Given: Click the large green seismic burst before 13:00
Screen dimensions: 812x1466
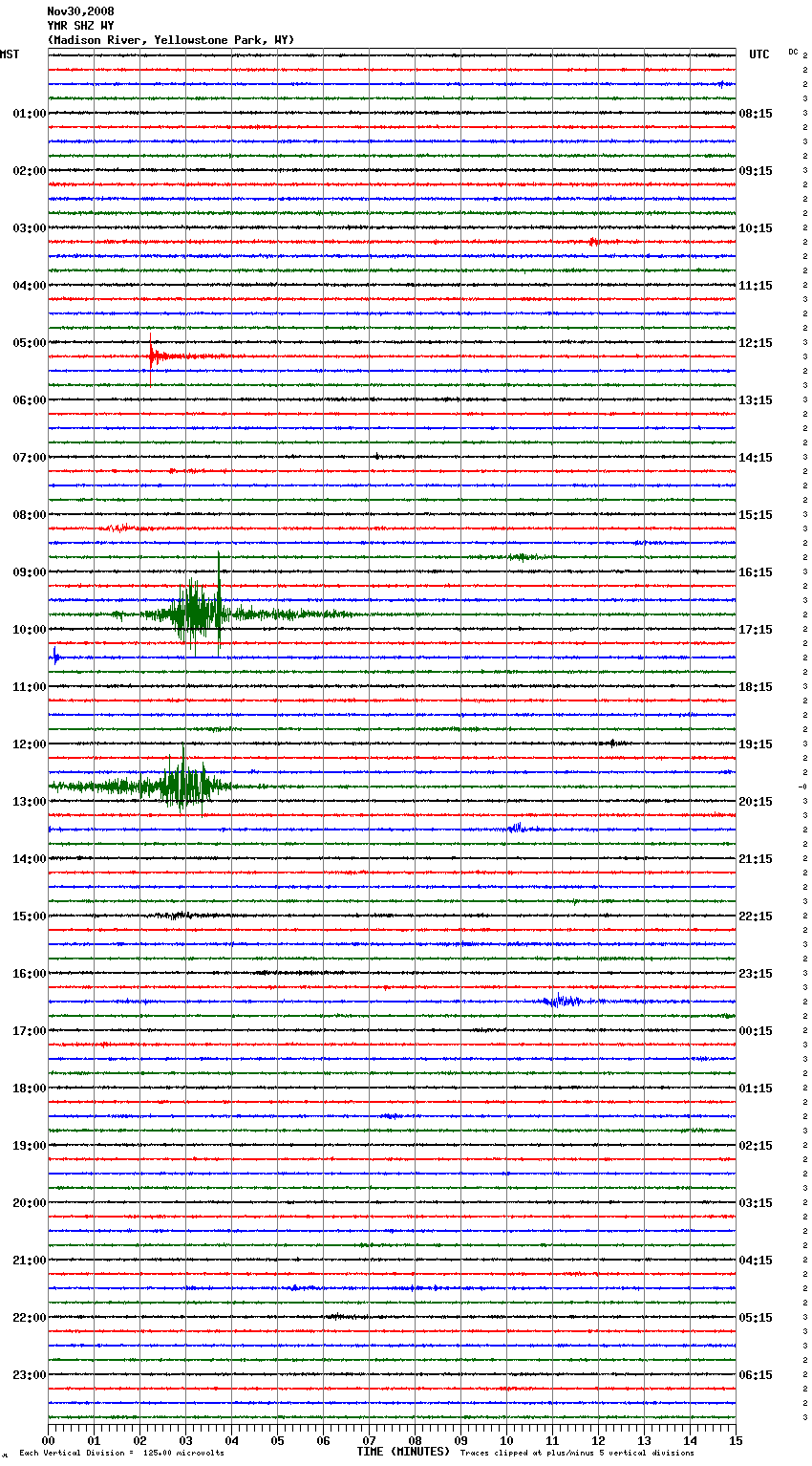Looking at the screenshot, I should click(x=182, y=786).
